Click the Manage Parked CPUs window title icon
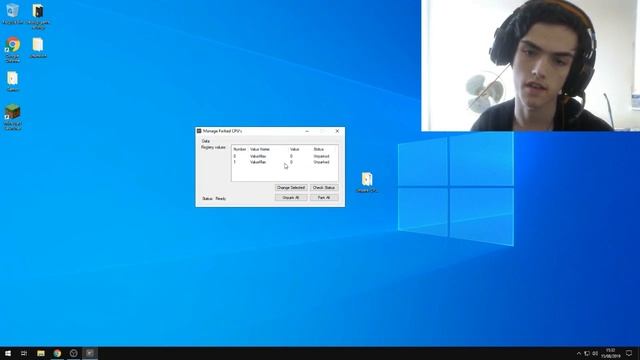 pos(199,131)
